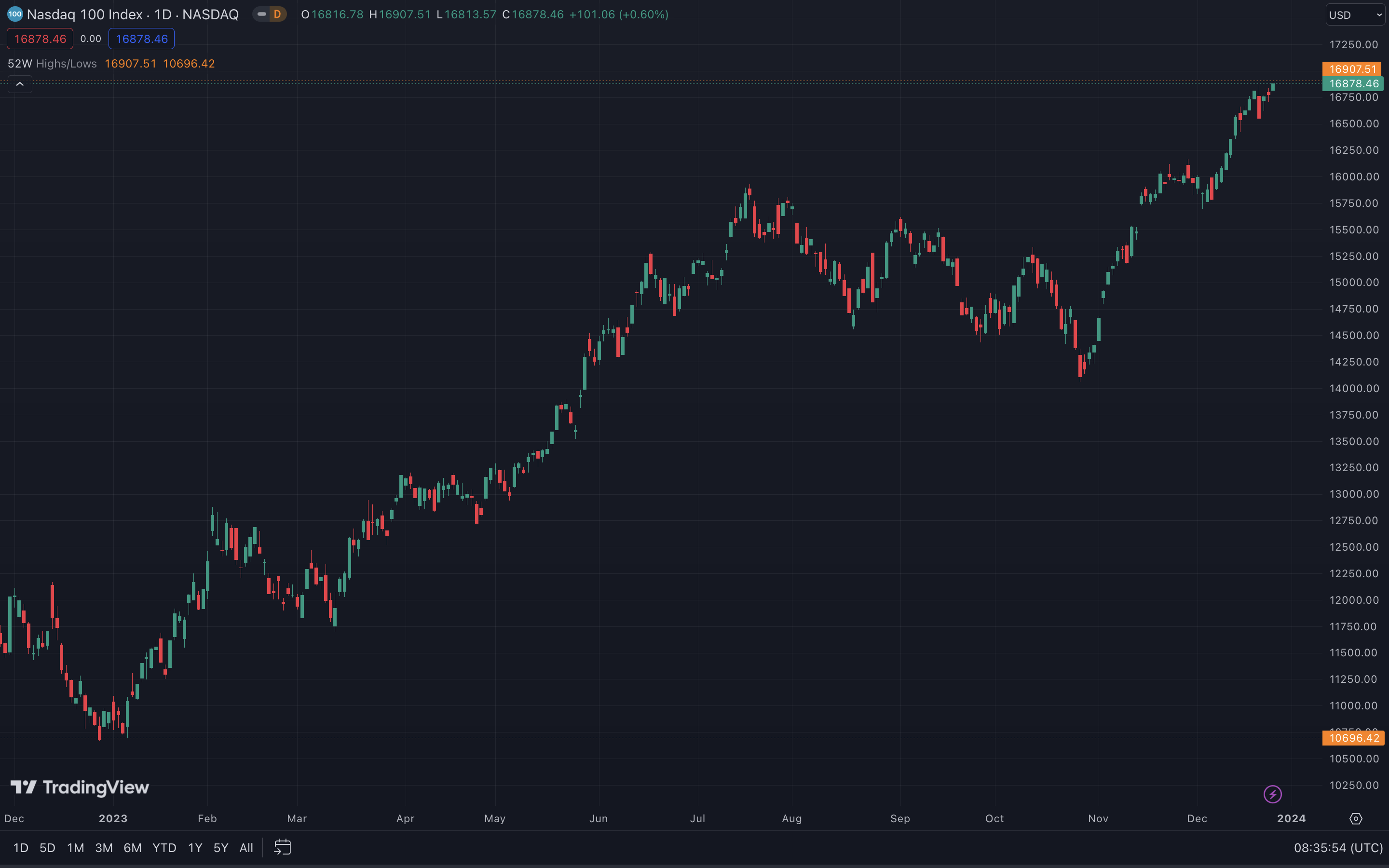Click the 15000.00 price axis label
This screenshot has height=868, width=1389.
point(1354,283)
